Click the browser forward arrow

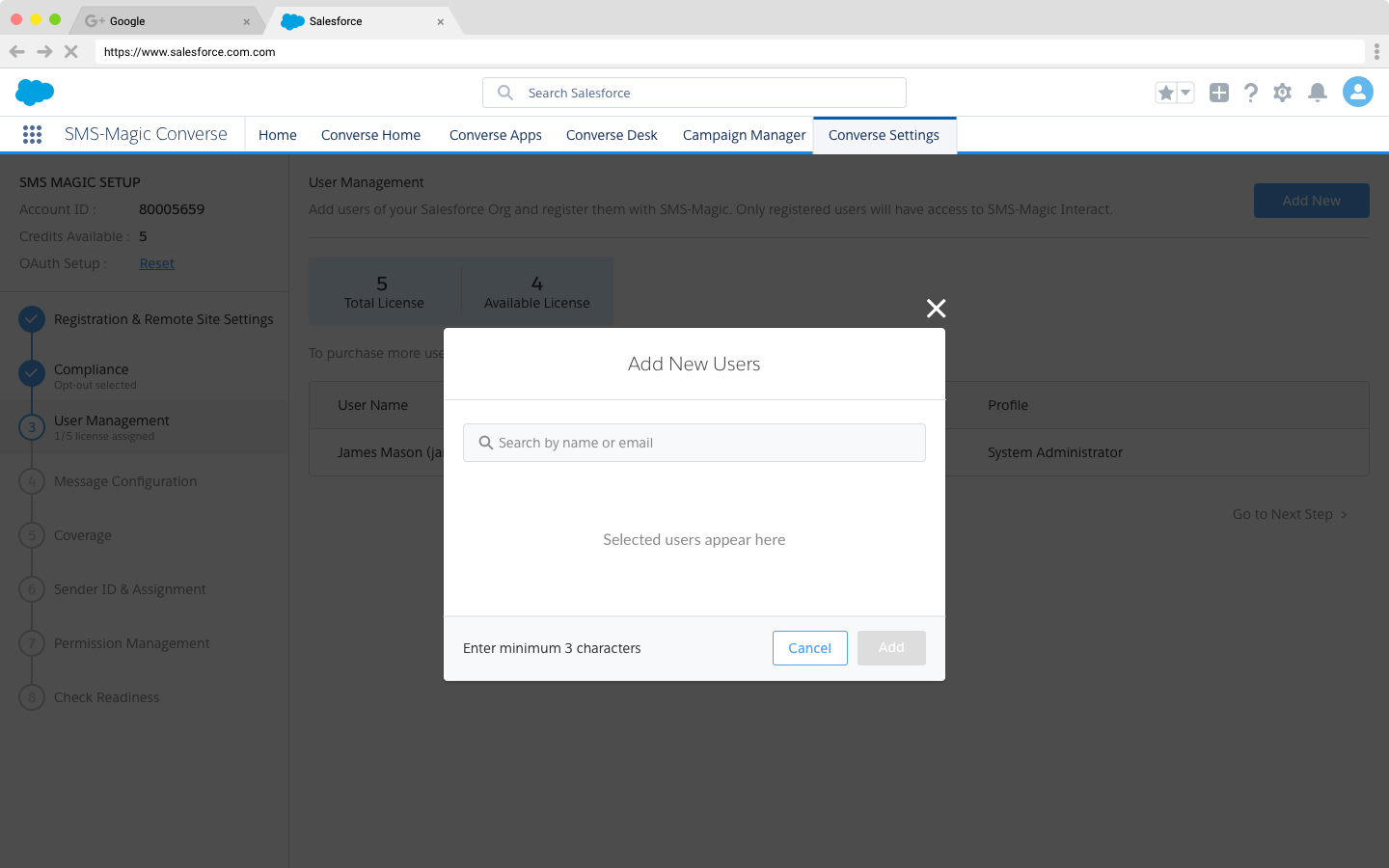[44, 51]
